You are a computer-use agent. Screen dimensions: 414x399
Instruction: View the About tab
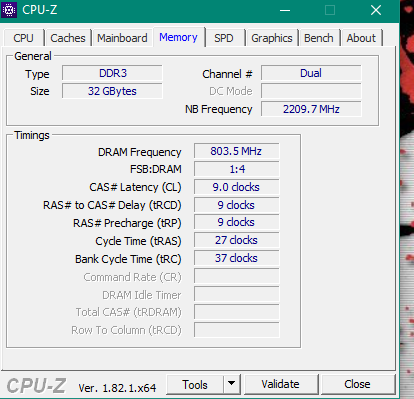(361, 38)
